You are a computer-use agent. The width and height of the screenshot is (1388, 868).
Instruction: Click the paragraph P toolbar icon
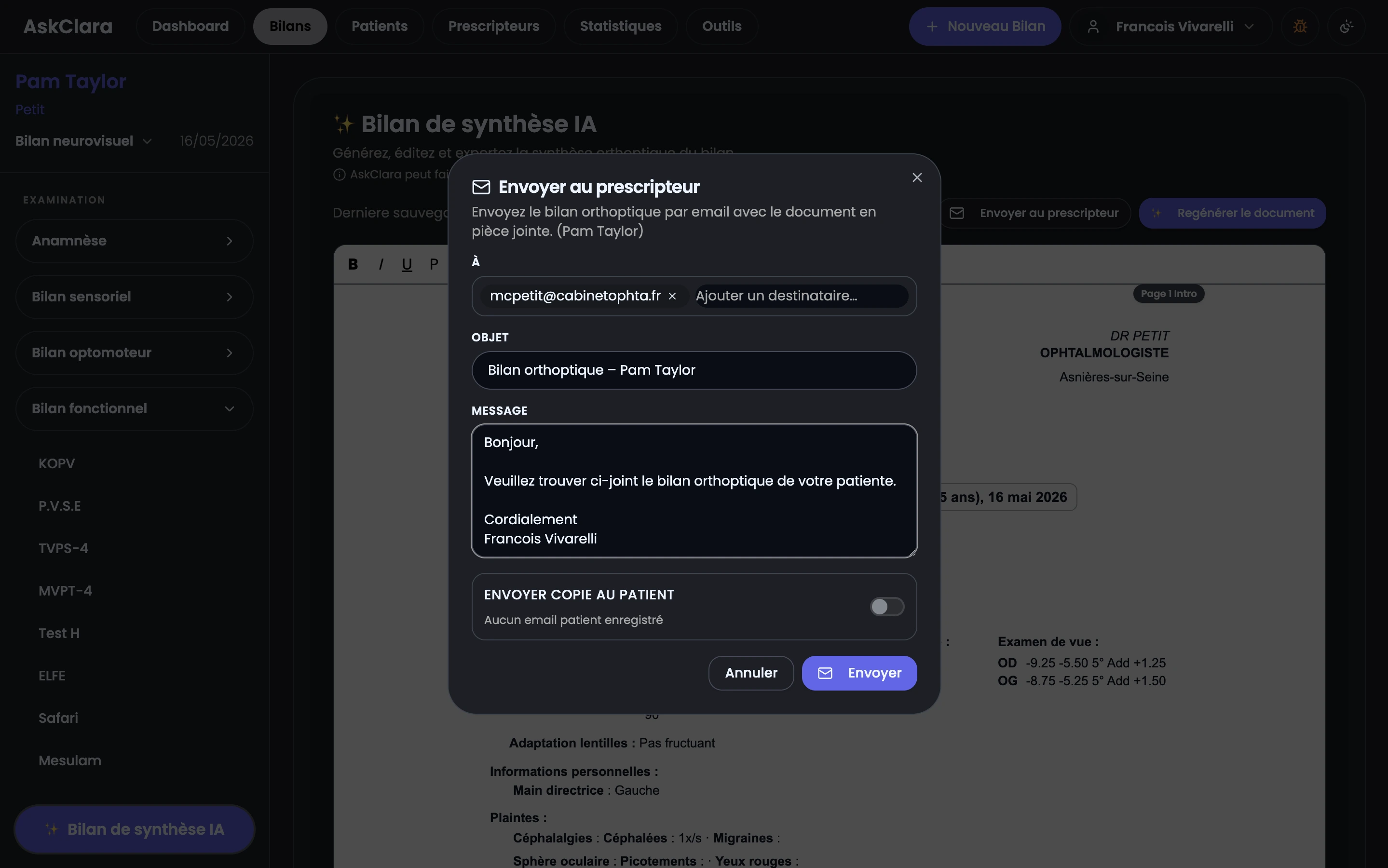tap(434, 264)
